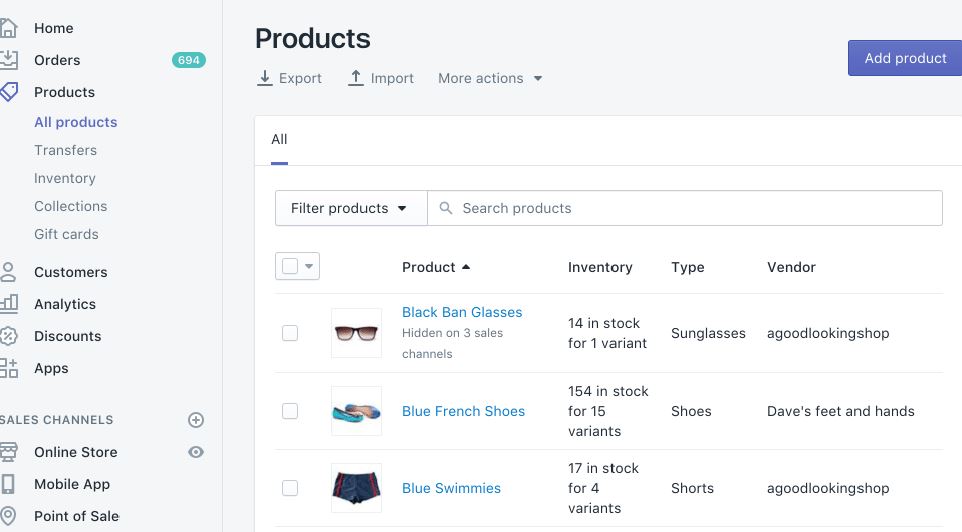
Task: Open Black Ban Glasses product link
Action: pos(462,312)
